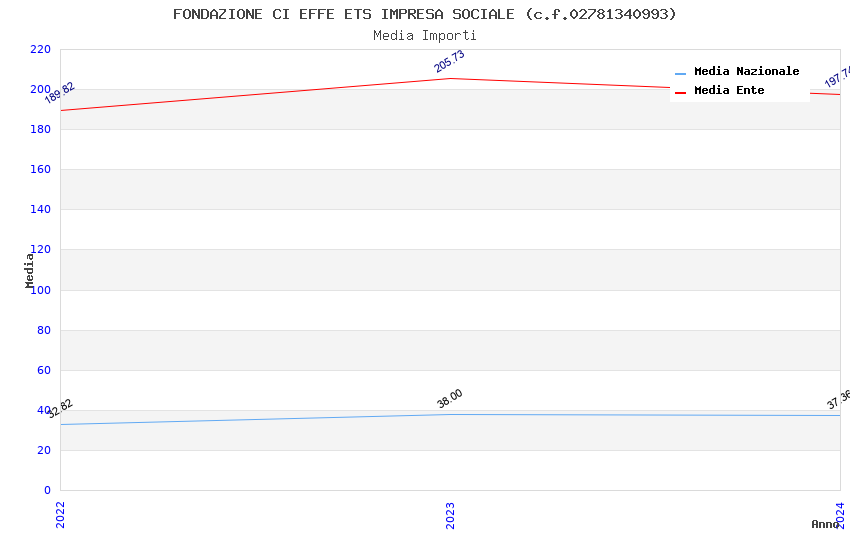Click the 0 y-axis tick label
The height and width of the screenshot is (550, 850).
pos(47,490)
